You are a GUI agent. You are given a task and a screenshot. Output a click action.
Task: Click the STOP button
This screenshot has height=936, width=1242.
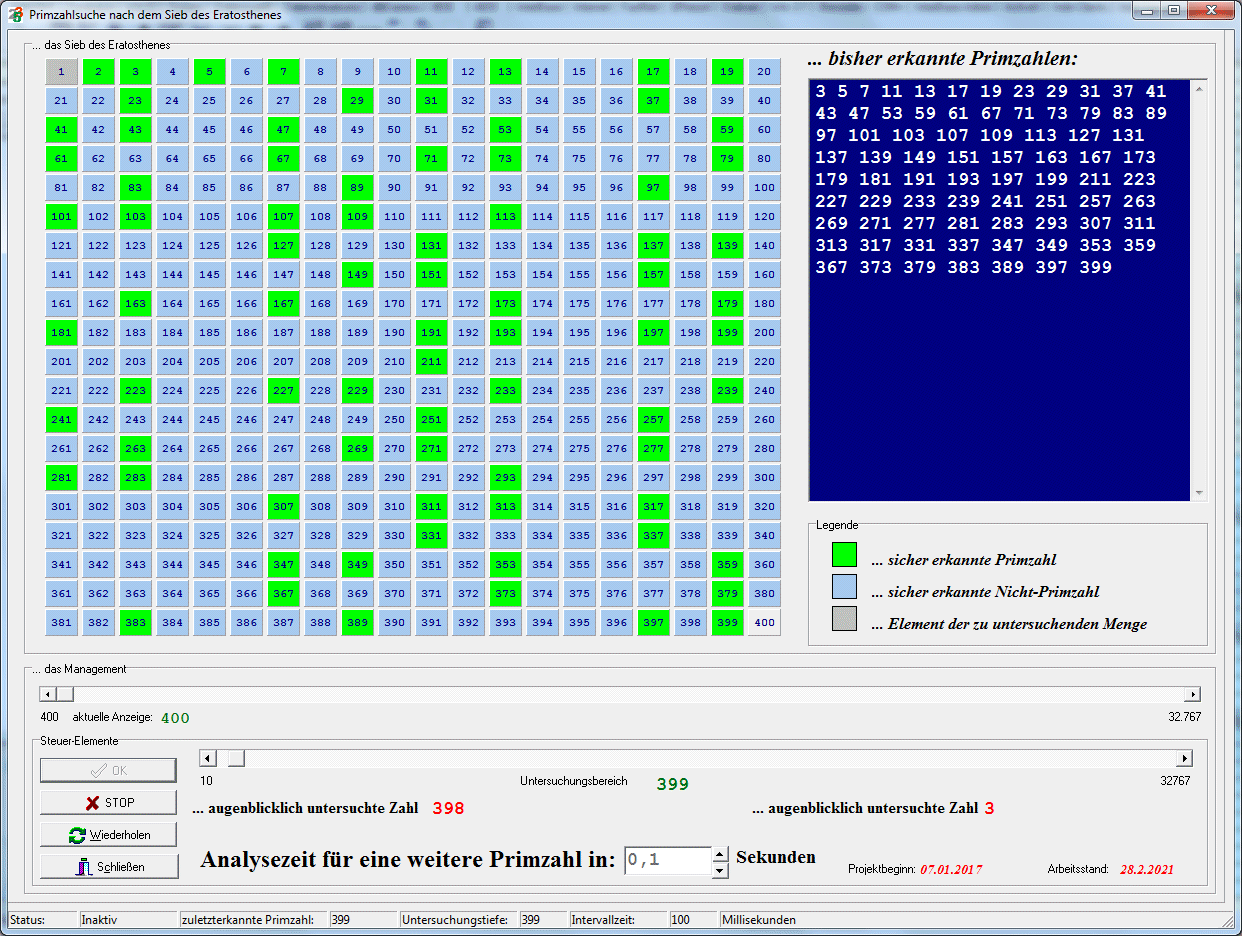(x=108, y=802)
